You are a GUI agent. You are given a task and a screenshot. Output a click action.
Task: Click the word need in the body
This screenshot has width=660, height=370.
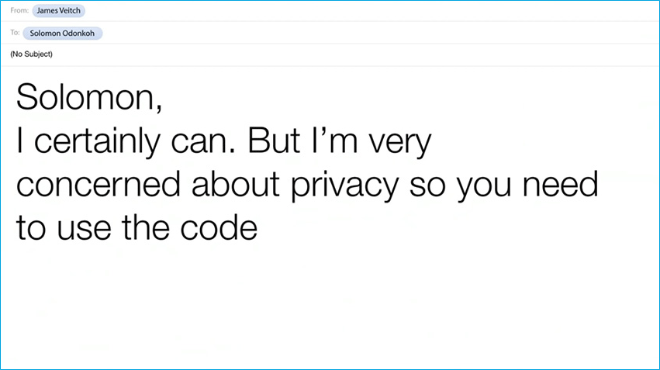(x=559, y=184)
